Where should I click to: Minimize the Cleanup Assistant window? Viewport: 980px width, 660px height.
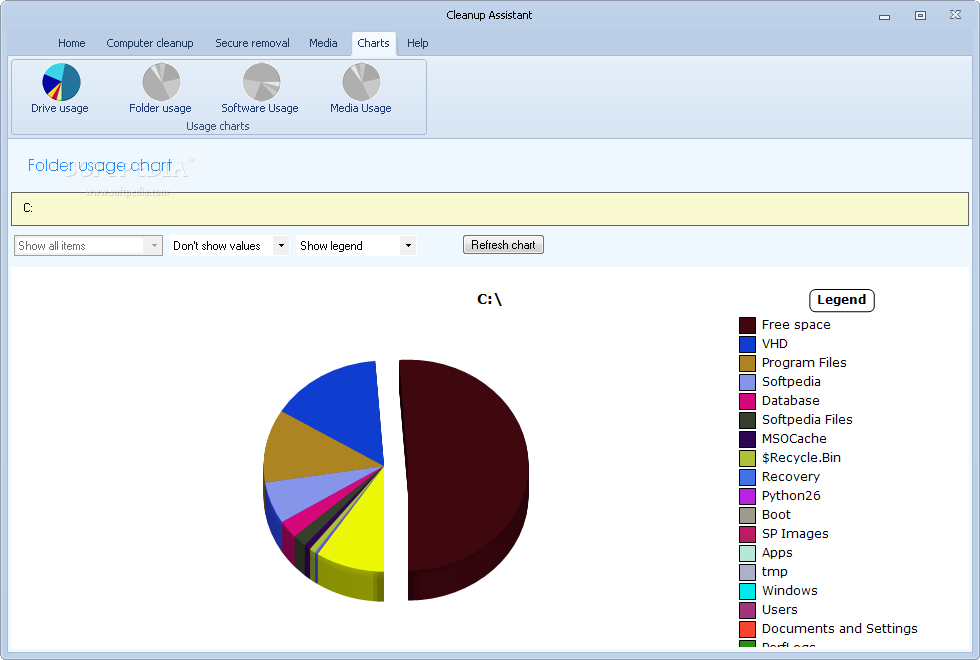884,16
